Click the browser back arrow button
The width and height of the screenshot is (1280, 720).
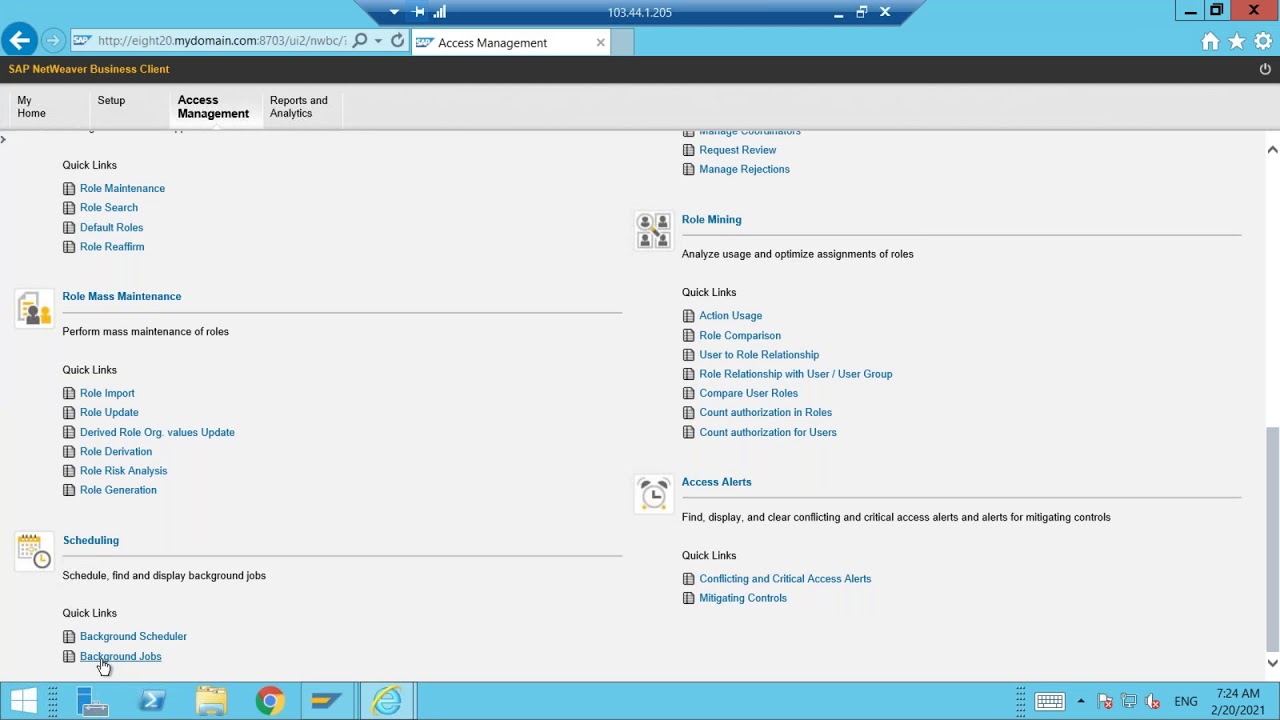tap(19, 41)
